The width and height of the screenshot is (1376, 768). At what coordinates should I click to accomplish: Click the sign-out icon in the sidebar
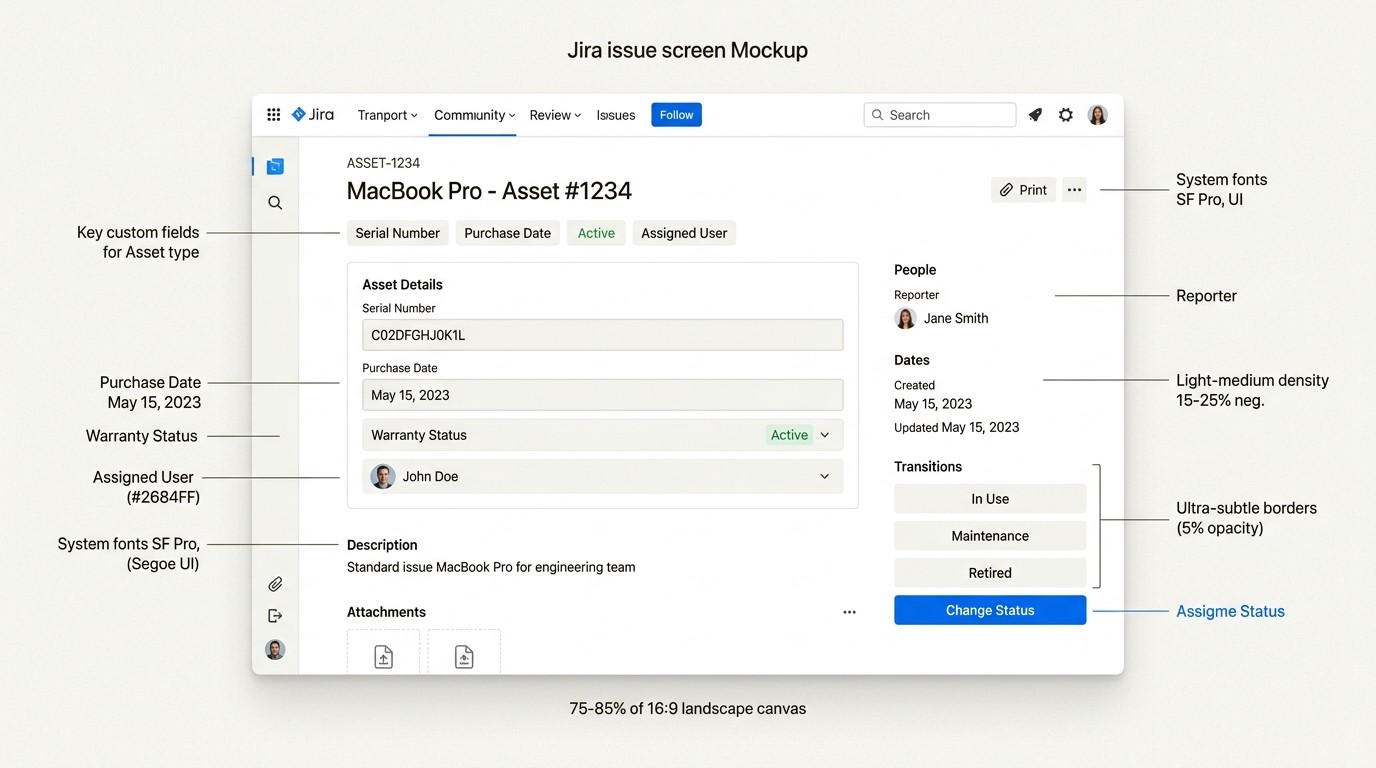tap(275, 615)
